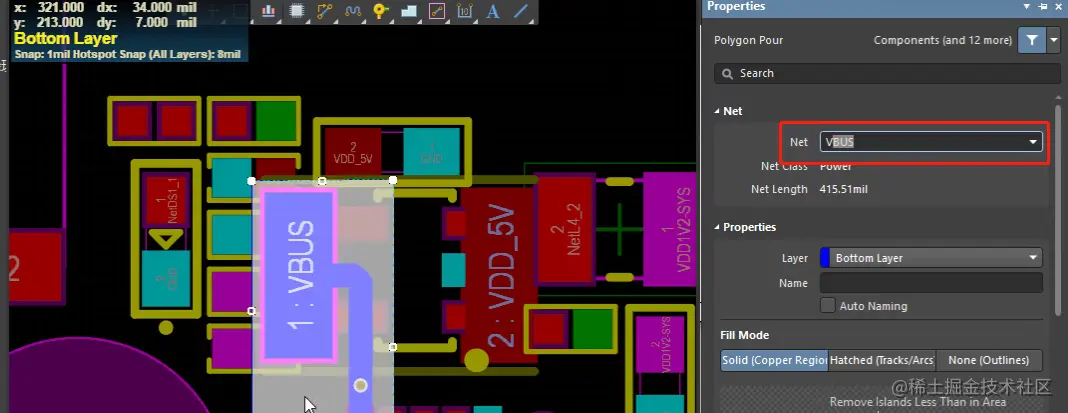Screen dimensions: 1068x413
Task: Choose the Place Via tool
Action: pyautogui.click(x=380, y=11)
